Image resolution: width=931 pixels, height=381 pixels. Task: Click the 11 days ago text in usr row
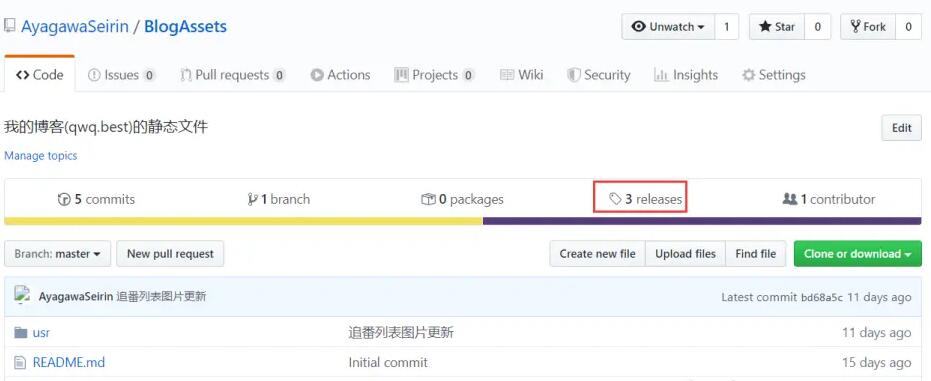point(876,332)
